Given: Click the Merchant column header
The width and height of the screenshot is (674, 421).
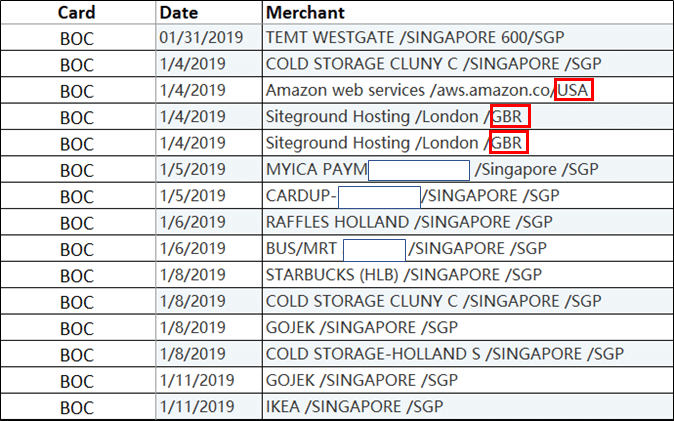Looking at the screenshot, I should pos(305,13).
